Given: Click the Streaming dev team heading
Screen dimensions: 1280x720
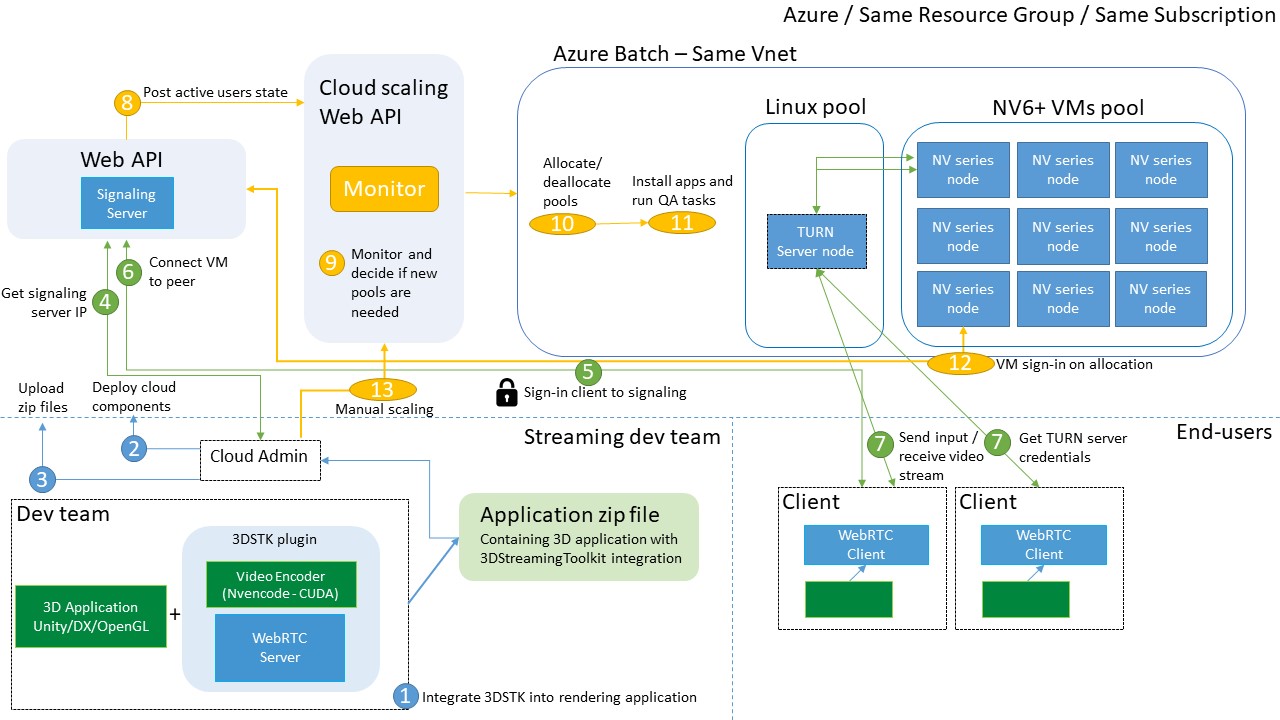Looking at the screenshot, I should 622,436.
